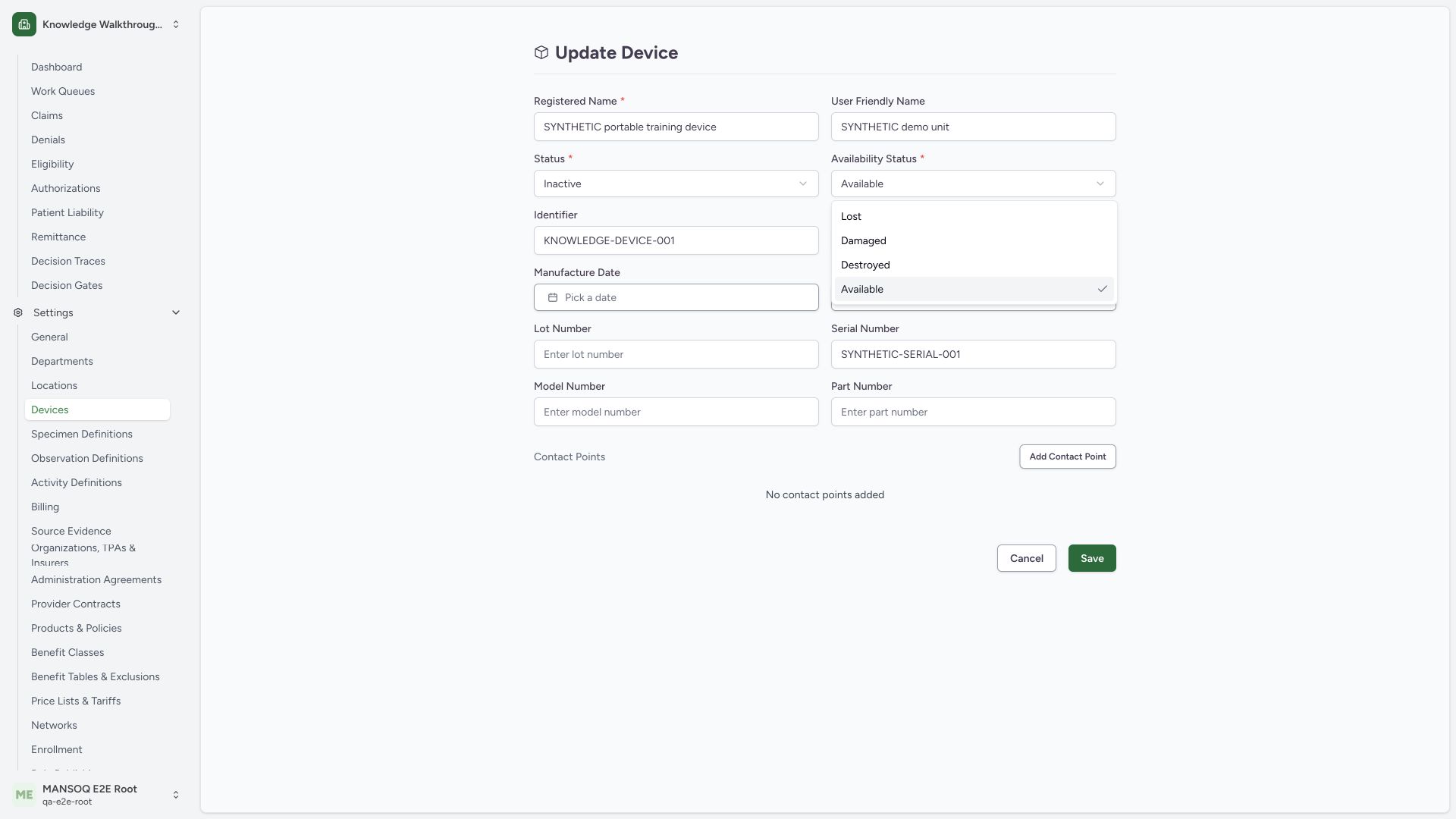
Task: Click the ME user avatar
Action: [24, 795]
